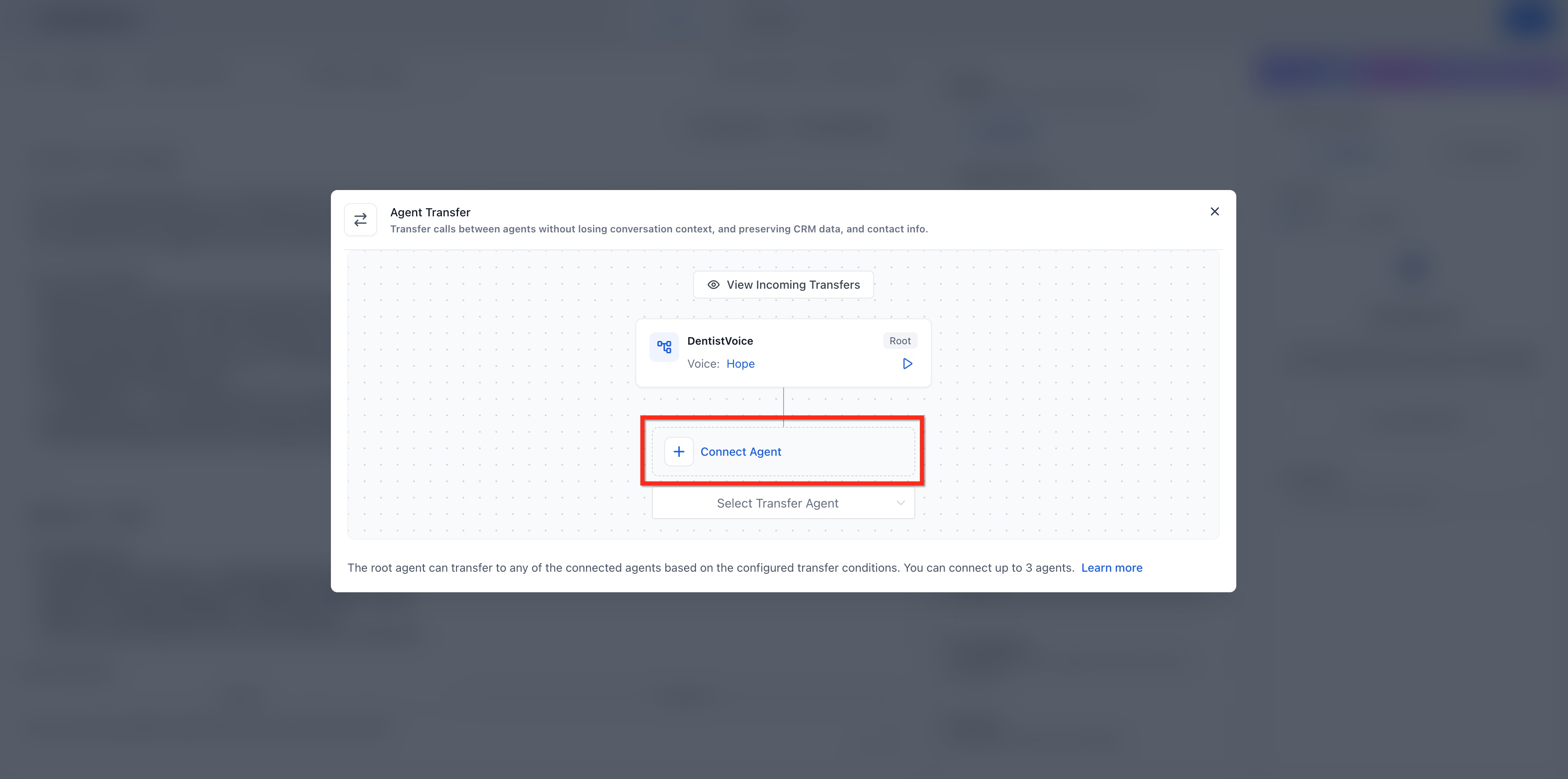Viewport: 1568px width, 779px height.
Task: Click the dimmed backdrop outside the dialog
Action: [x=164, y=389]
